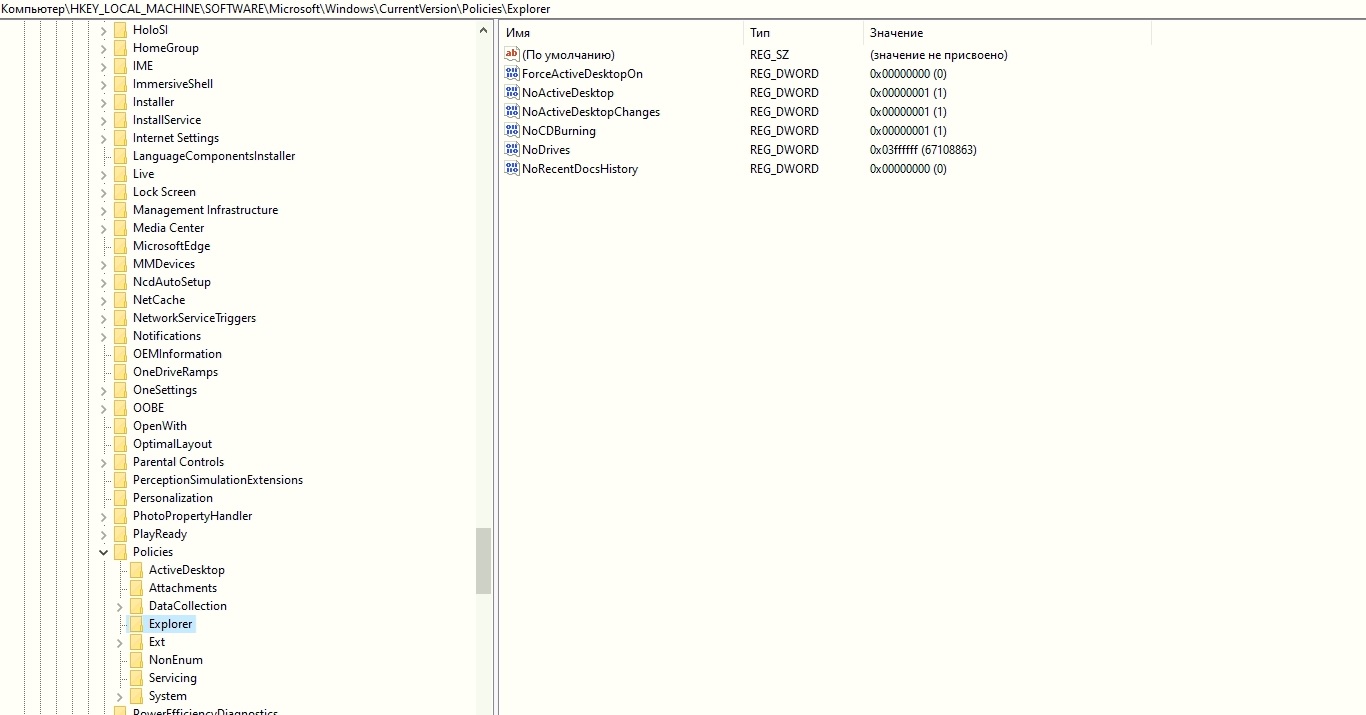
Task: Click the NoActiveDesktopChanges value icon
Action: point(512,112)
